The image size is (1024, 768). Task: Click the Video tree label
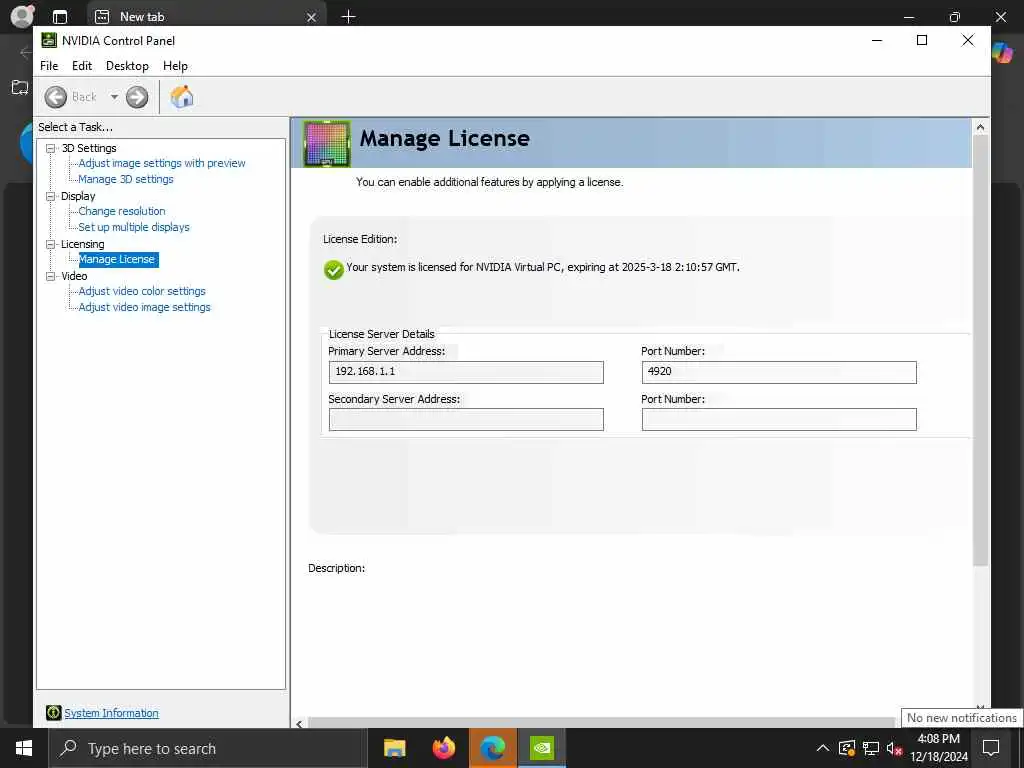pyautogui.click(x=74, y=276)
